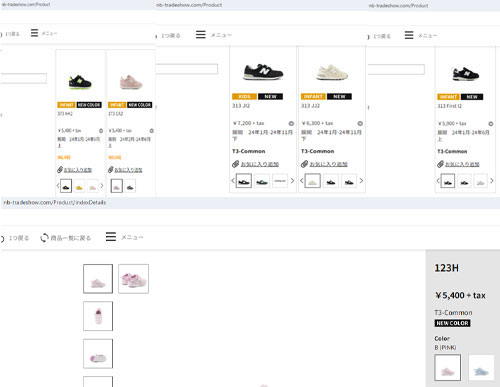The height and width of the screenshot is (387, 500).
Task: Click the search input field in the middle window
Action: (187, 69)
